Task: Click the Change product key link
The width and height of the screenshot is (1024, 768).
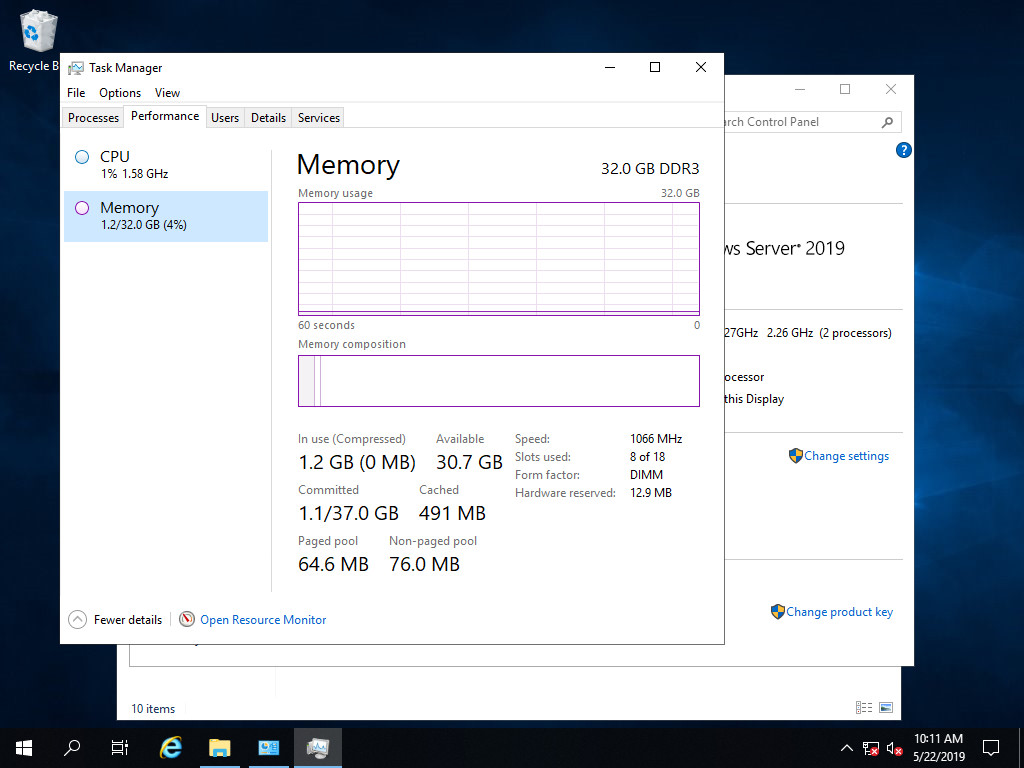Action: (839, 612)
